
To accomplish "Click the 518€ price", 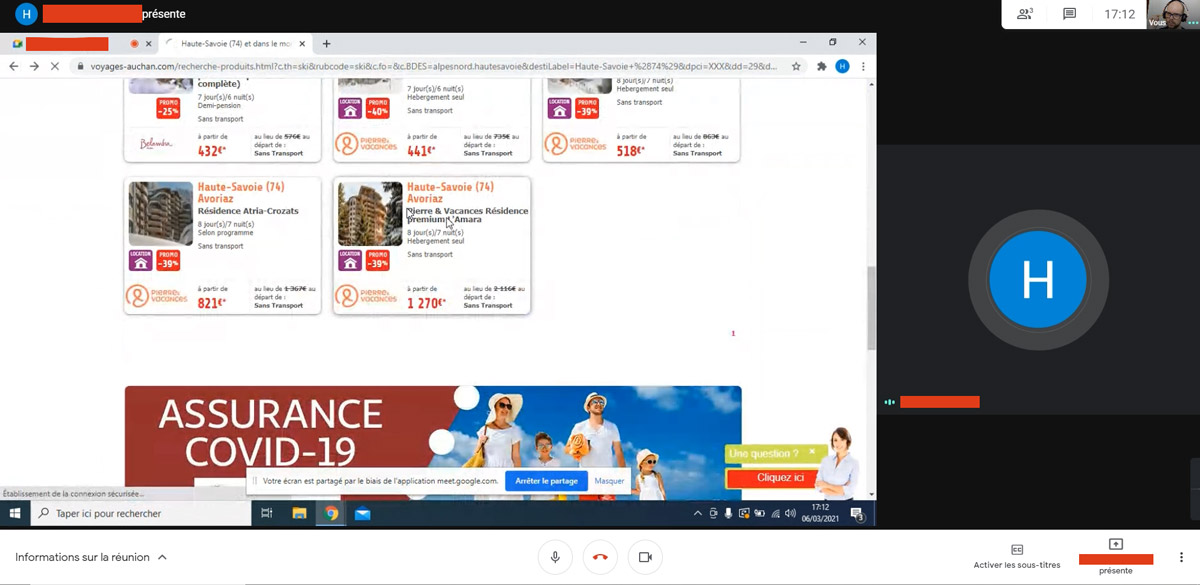I will coord(631,151).
